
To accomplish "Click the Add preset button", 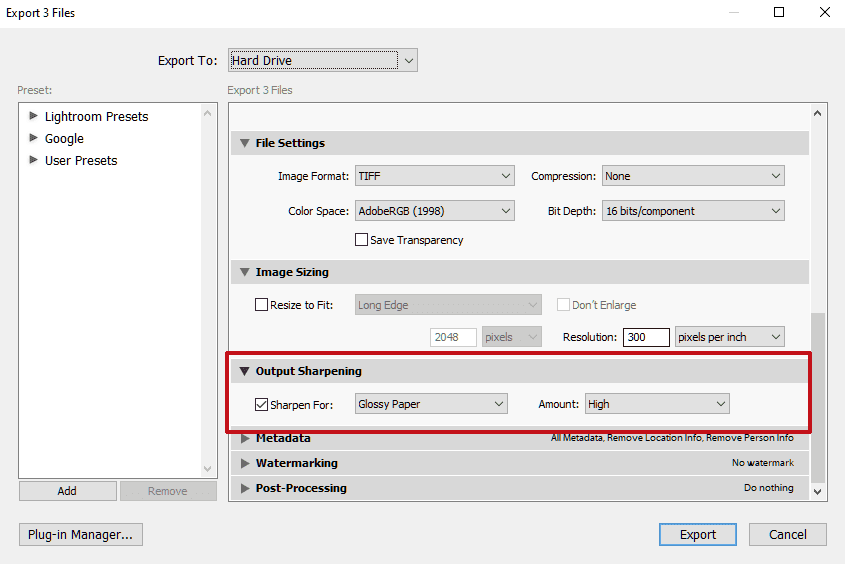I will [67, 491].
